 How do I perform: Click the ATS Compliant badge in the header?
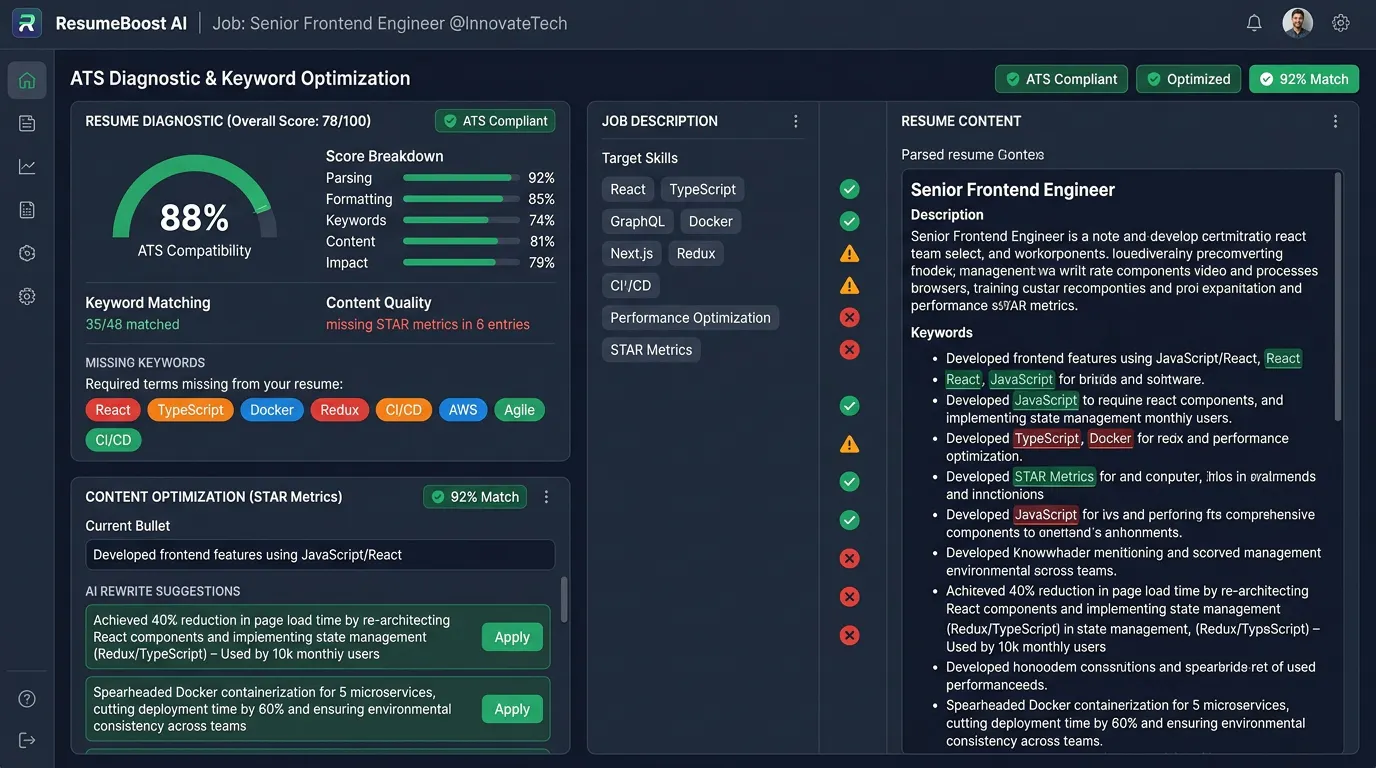1061,79
